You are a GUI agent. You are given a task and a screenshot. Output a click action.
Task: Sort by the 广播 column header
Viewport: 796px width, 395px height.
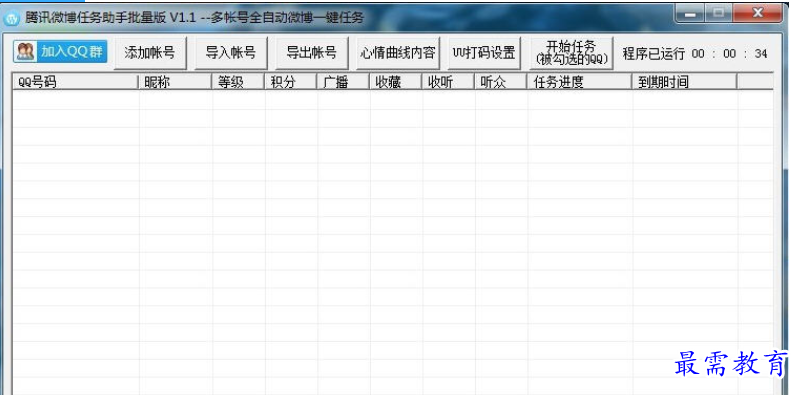pyautogui.click(x=343, y=82)
